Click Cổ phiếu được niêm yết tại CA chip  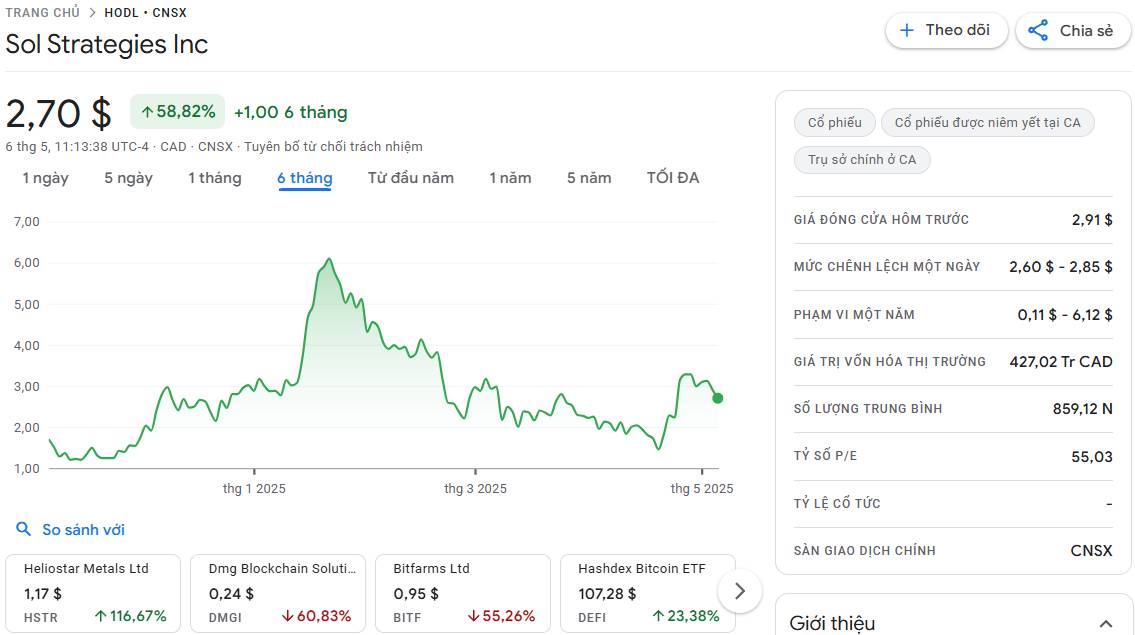click(x=987, y=122)
